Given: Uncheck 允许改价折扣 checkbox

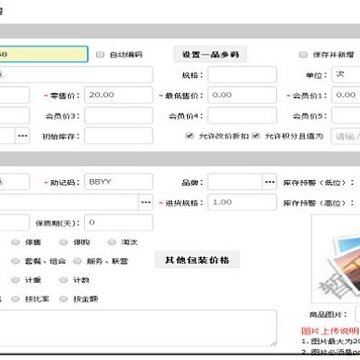Looking at the screenshot, I should (x=190, y=136).
